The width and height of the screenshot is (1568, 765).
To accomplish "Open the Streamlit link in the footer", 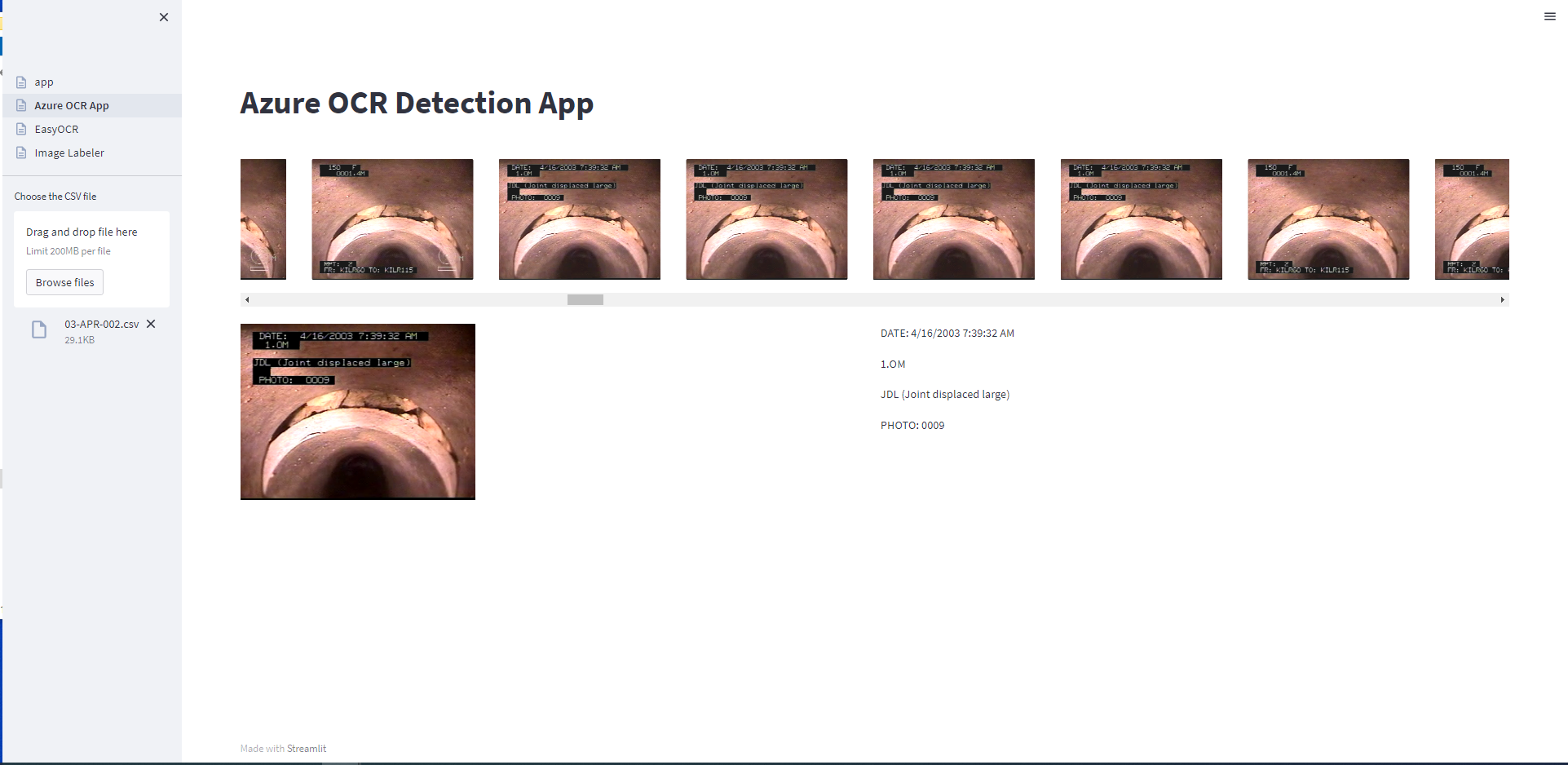I will coord(307,749).
